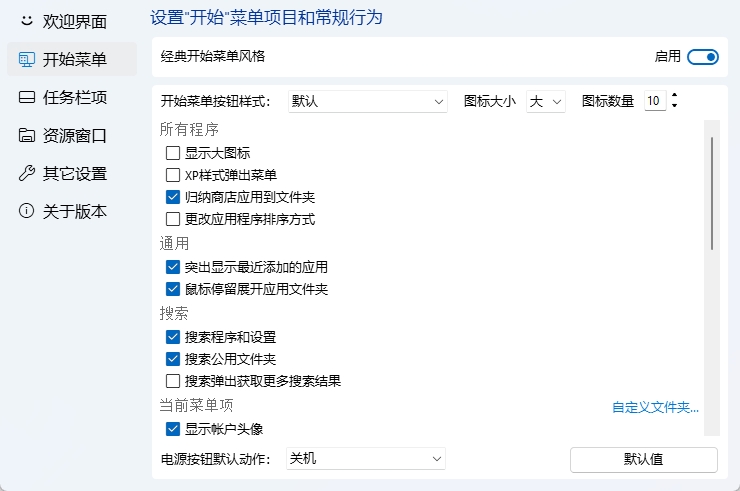Click the folder icon beside 资源窗口

click(x=26, y=135)
